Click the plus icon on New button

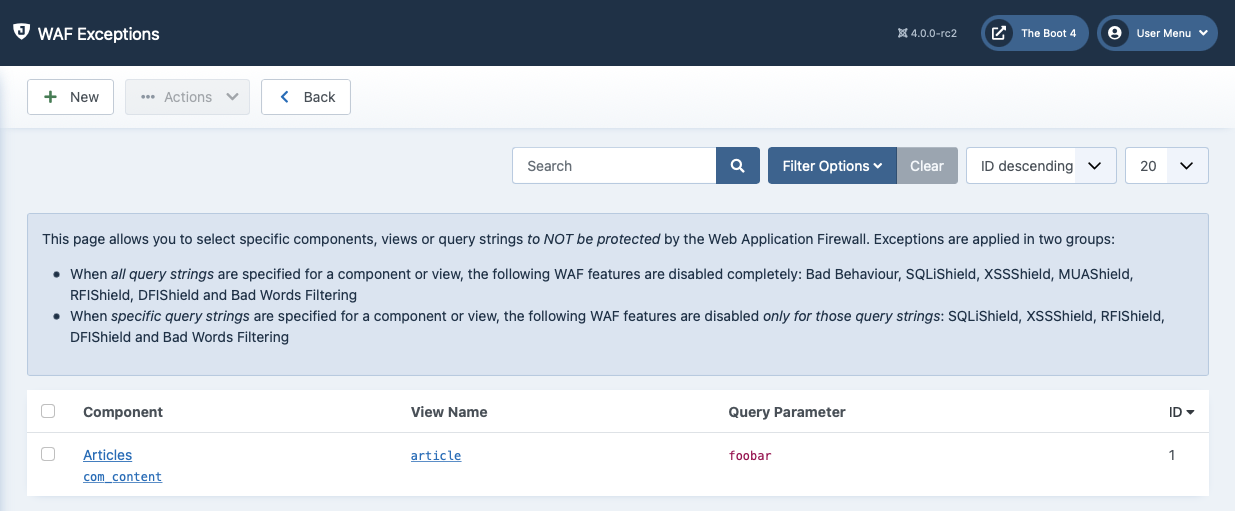[x=50, y=97]
